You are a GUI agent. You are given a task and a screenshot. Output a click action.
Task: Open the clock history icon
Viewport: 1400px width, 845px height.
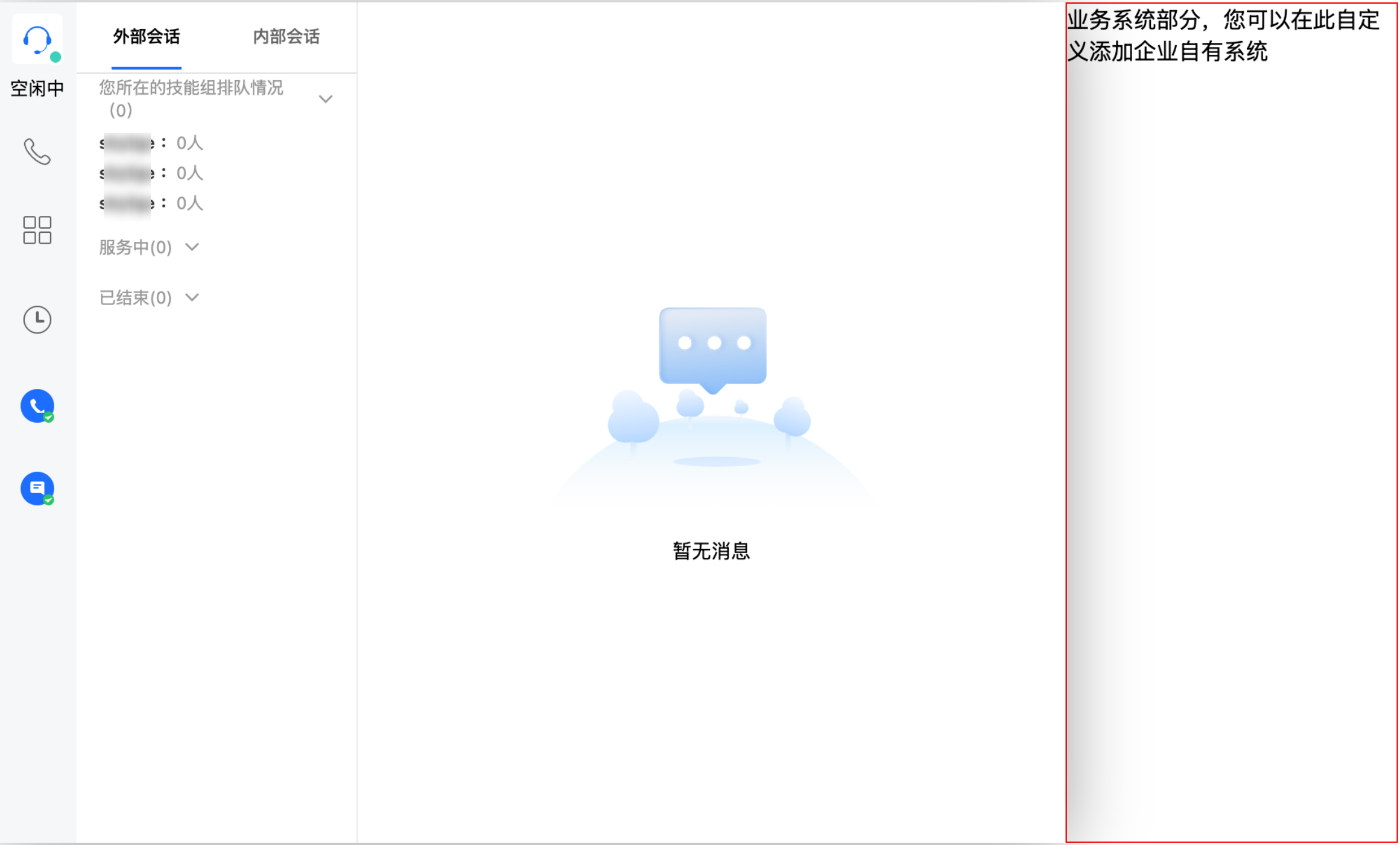(37, 320)
